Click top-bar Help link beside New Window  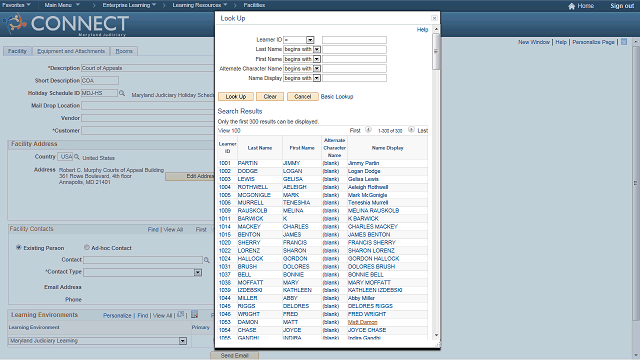pos(561,42)
